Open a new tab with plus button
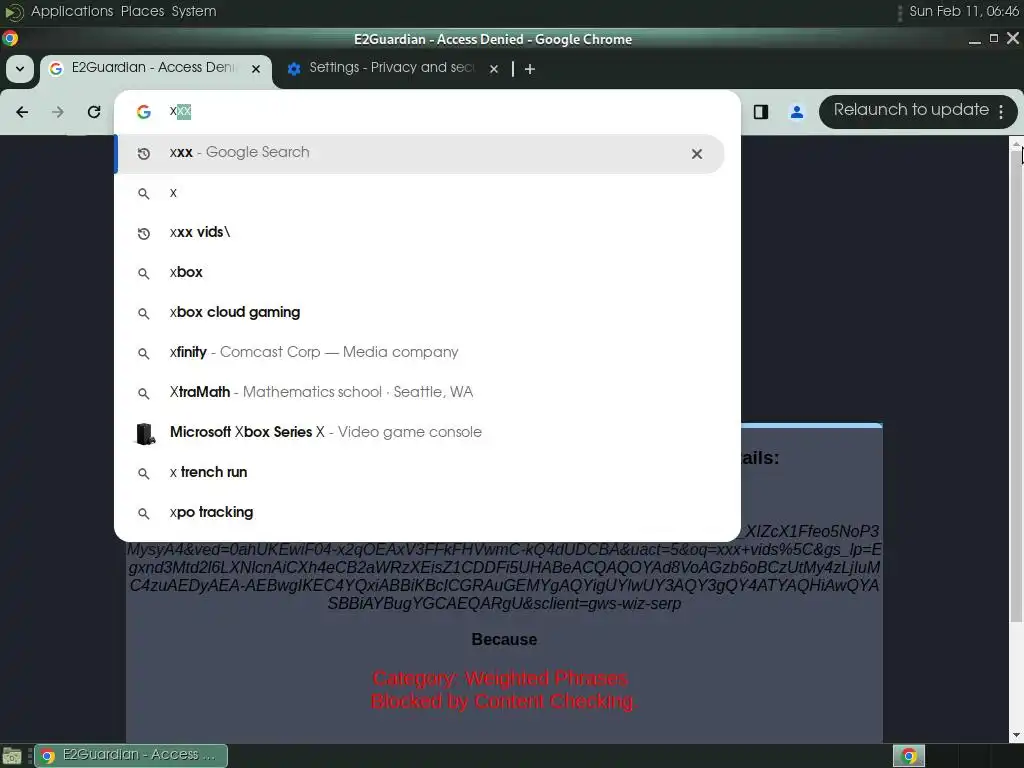Viewport: 1024px width, 768px height. [530, 69]
